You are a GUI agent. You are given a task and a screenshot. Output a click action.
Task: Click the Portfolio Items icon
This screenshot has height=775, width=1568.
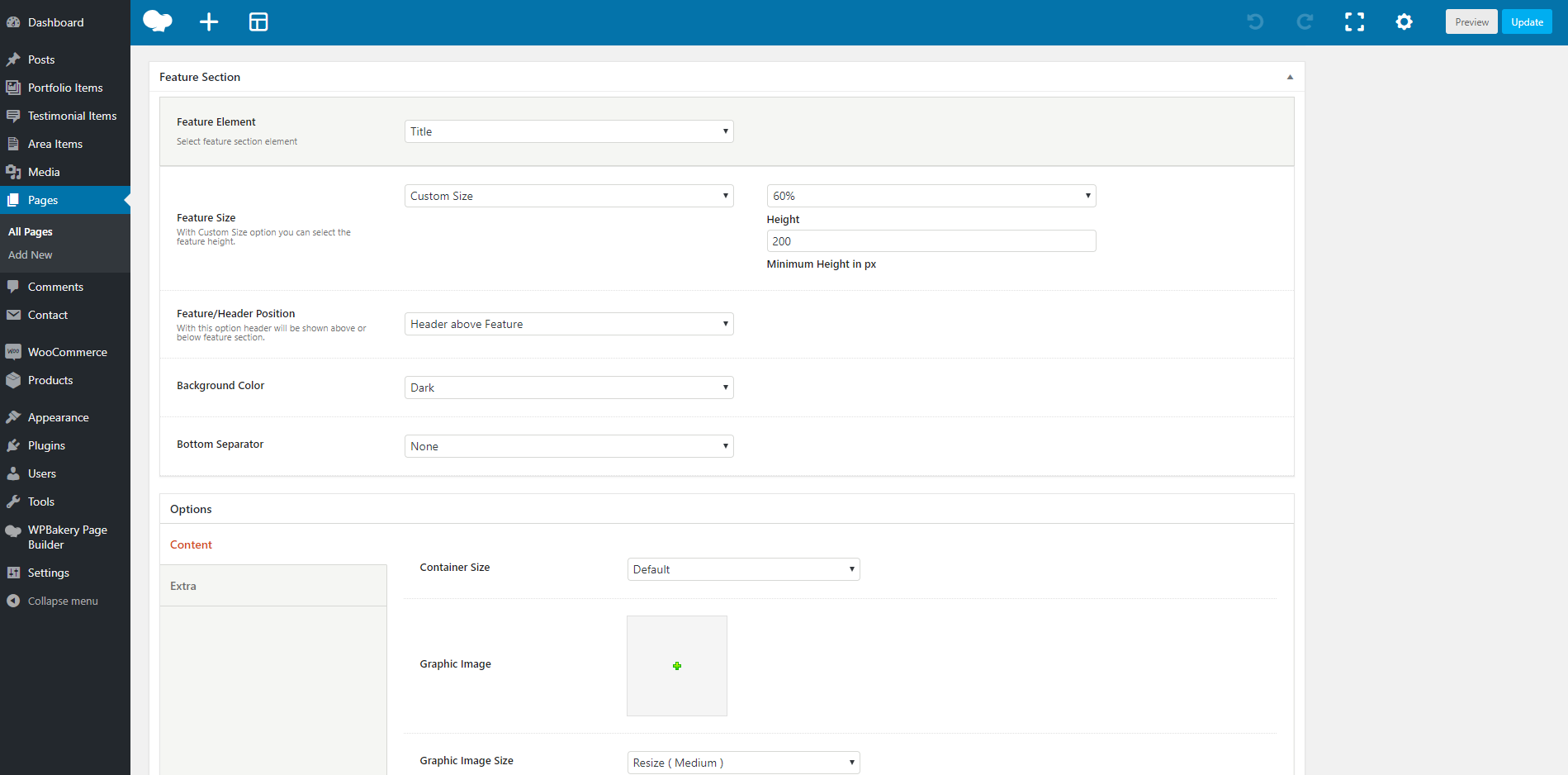click(x=13, y=88)
